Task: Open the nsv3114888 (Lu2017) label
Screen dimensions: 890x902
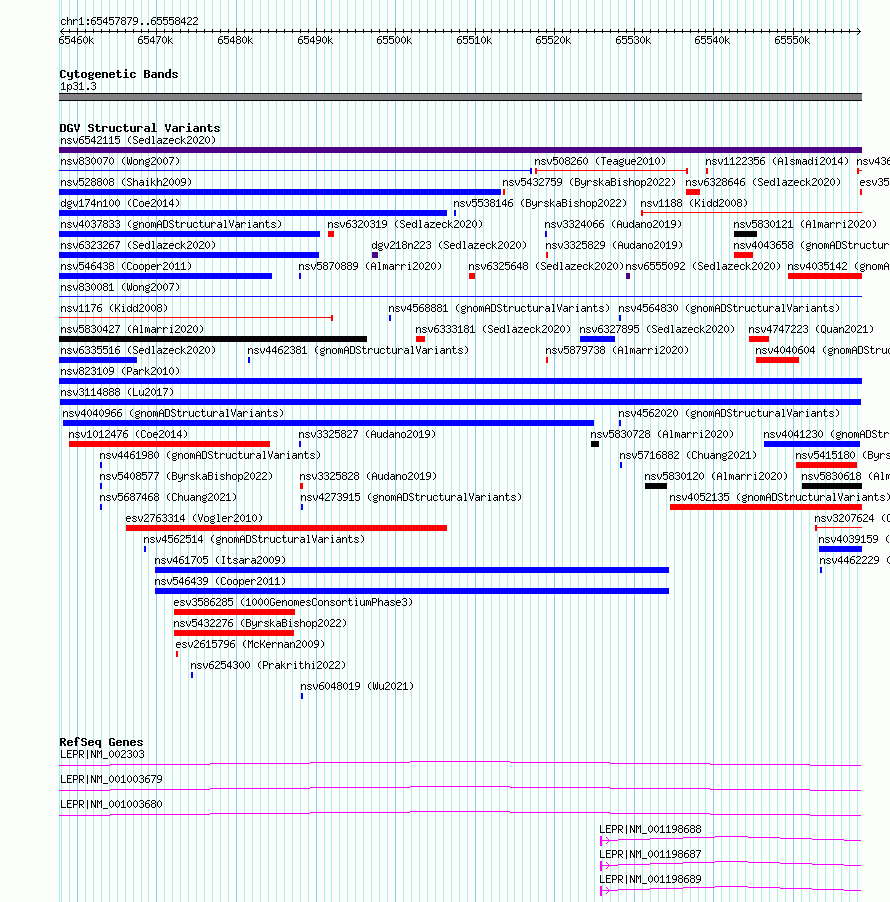Action: [117, 392]
